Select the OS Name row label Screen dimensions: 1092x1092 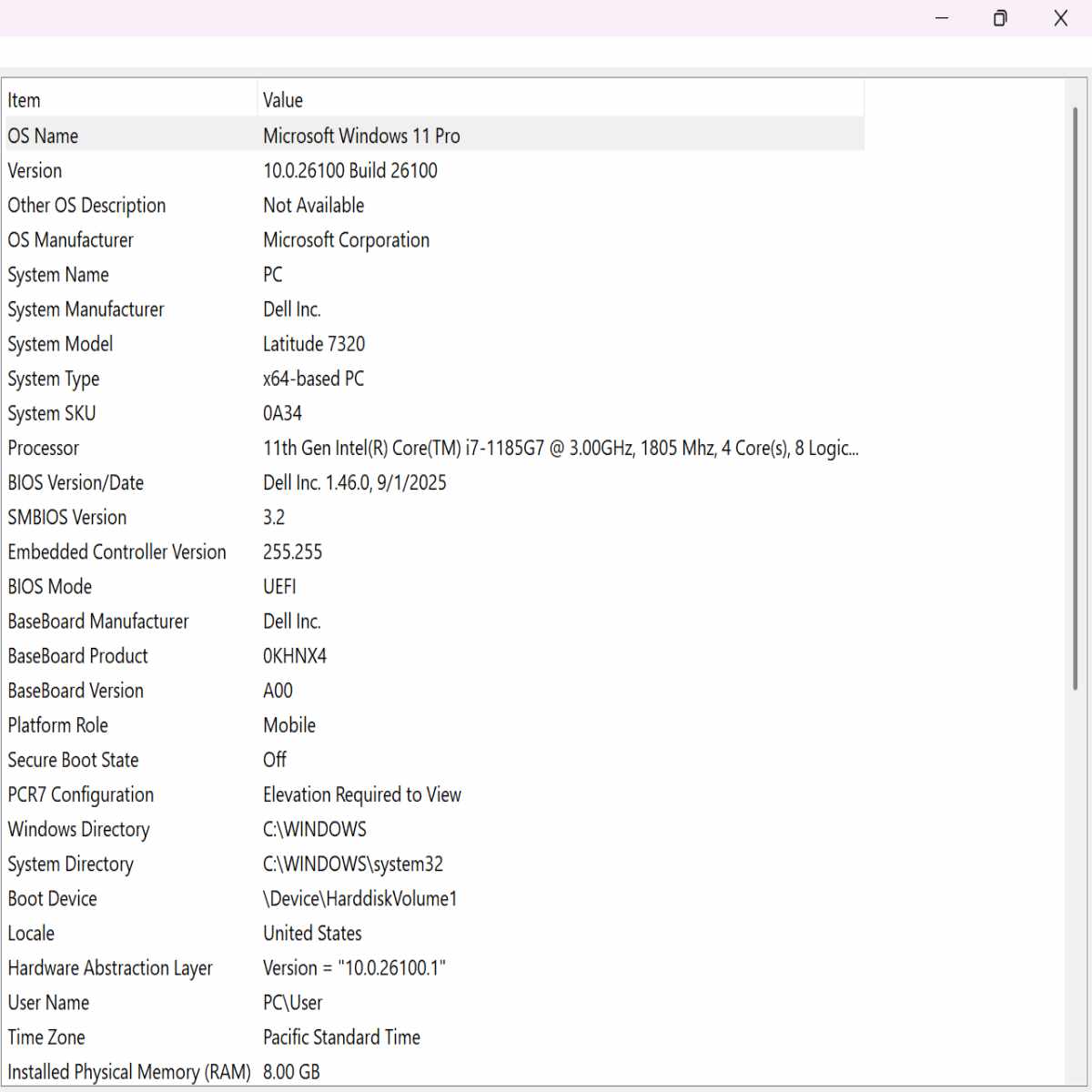[43, 136]
